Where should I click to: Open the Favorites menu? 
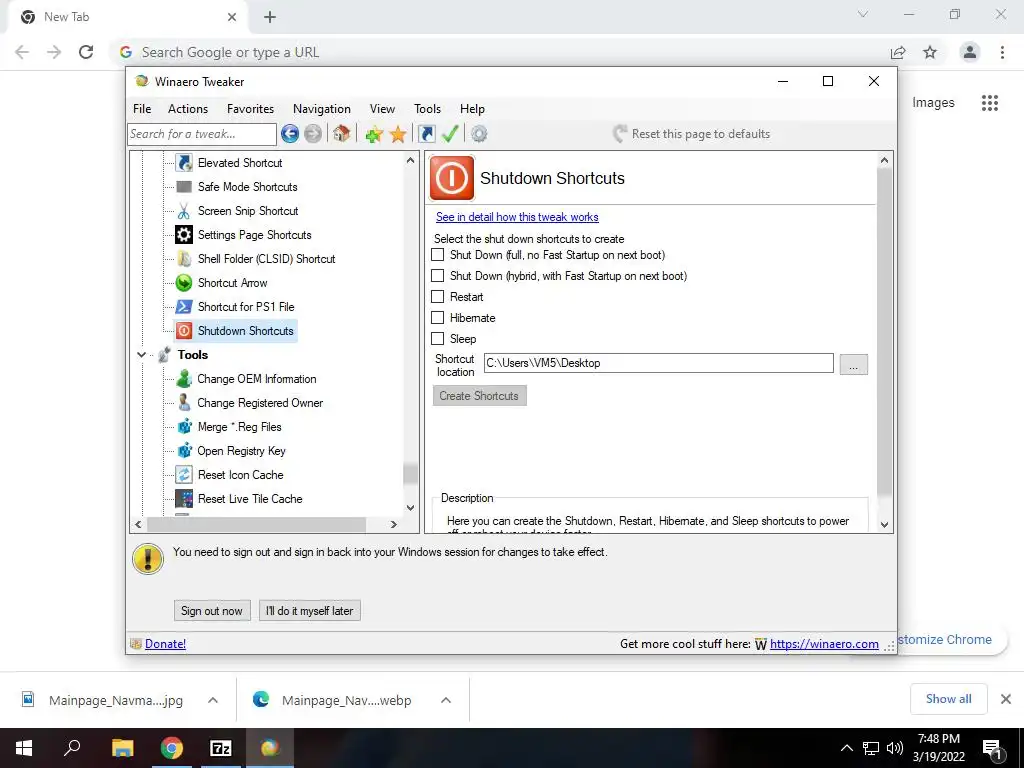[250, 109]
